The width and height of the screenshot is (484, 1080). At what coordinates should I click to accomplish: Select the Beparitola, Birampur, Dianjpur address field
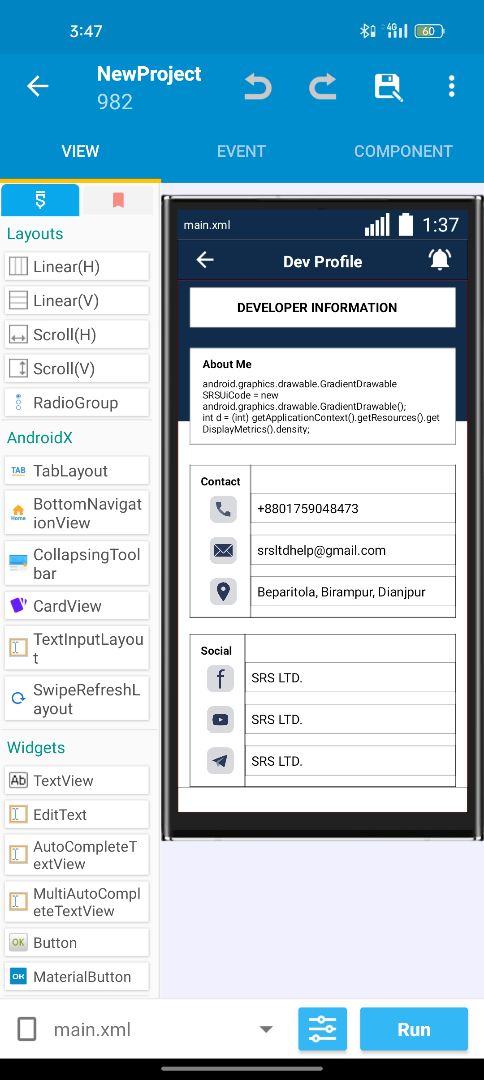[x=353, y=591]
